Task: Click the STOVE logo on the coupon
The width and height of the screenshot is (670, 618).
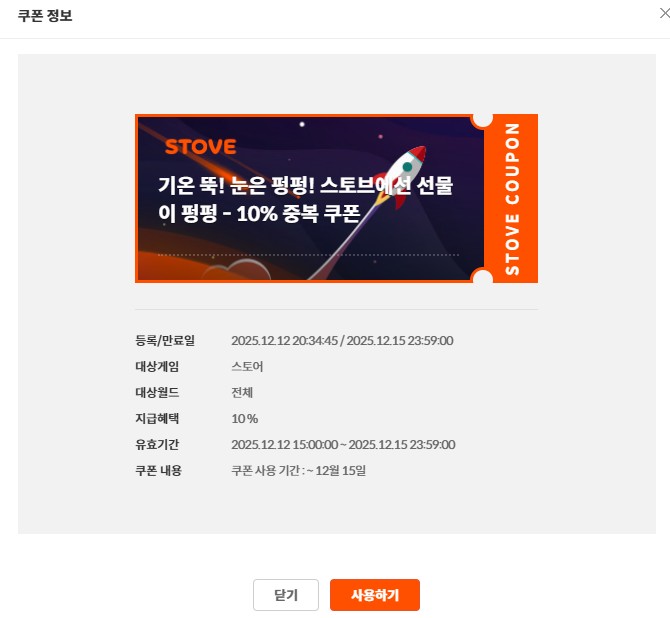Action: point(200,147)
